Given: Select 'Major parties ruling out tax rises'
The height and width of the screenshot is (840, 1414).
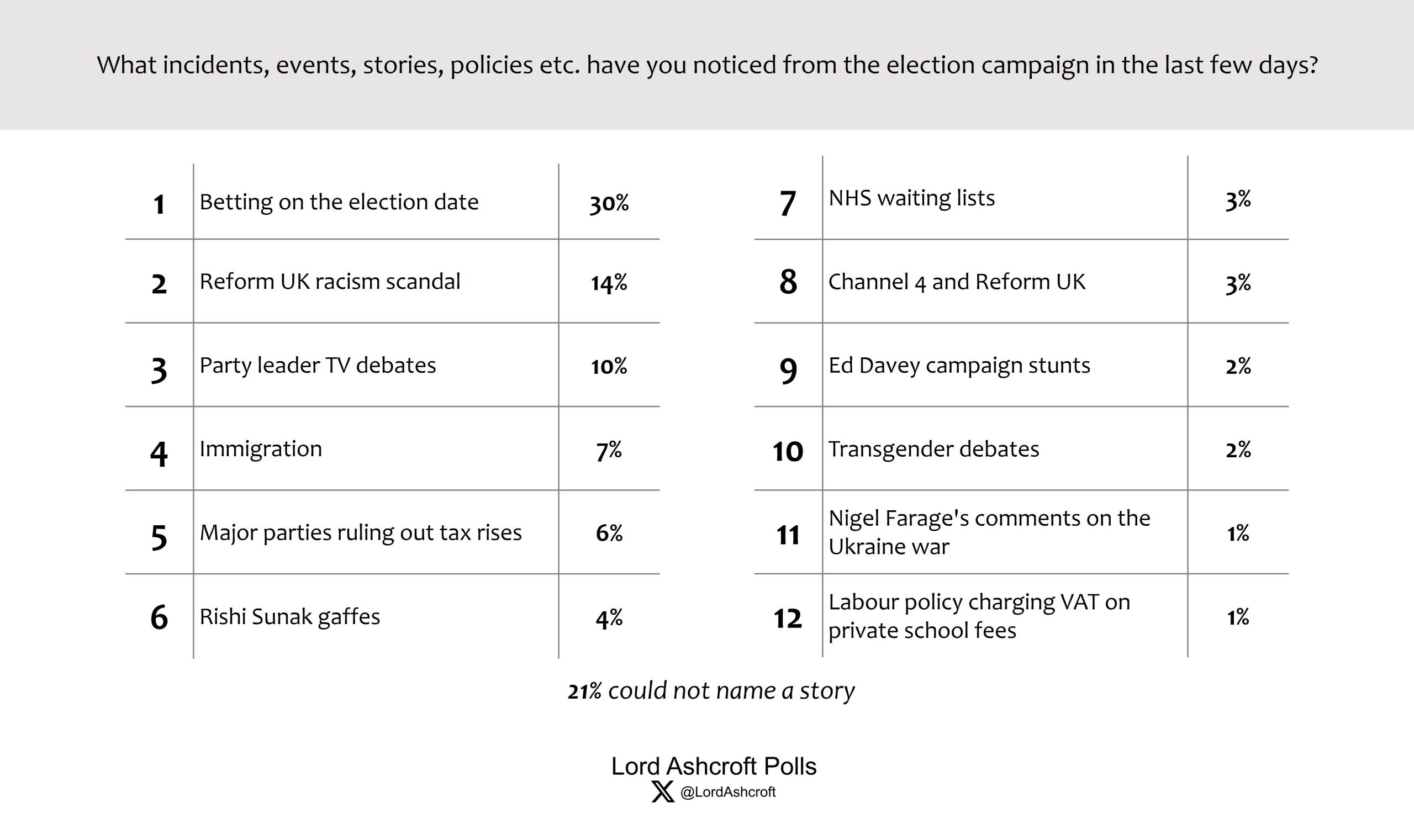Looking at the screenshot, I should pos(360,532).
